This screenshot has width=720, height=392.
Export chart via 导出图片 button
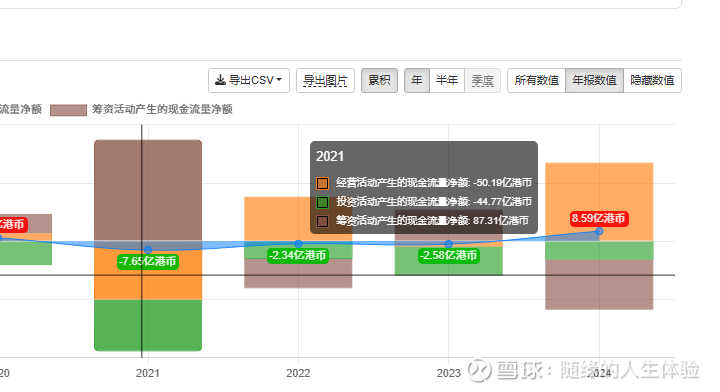(x=325, y=81)
